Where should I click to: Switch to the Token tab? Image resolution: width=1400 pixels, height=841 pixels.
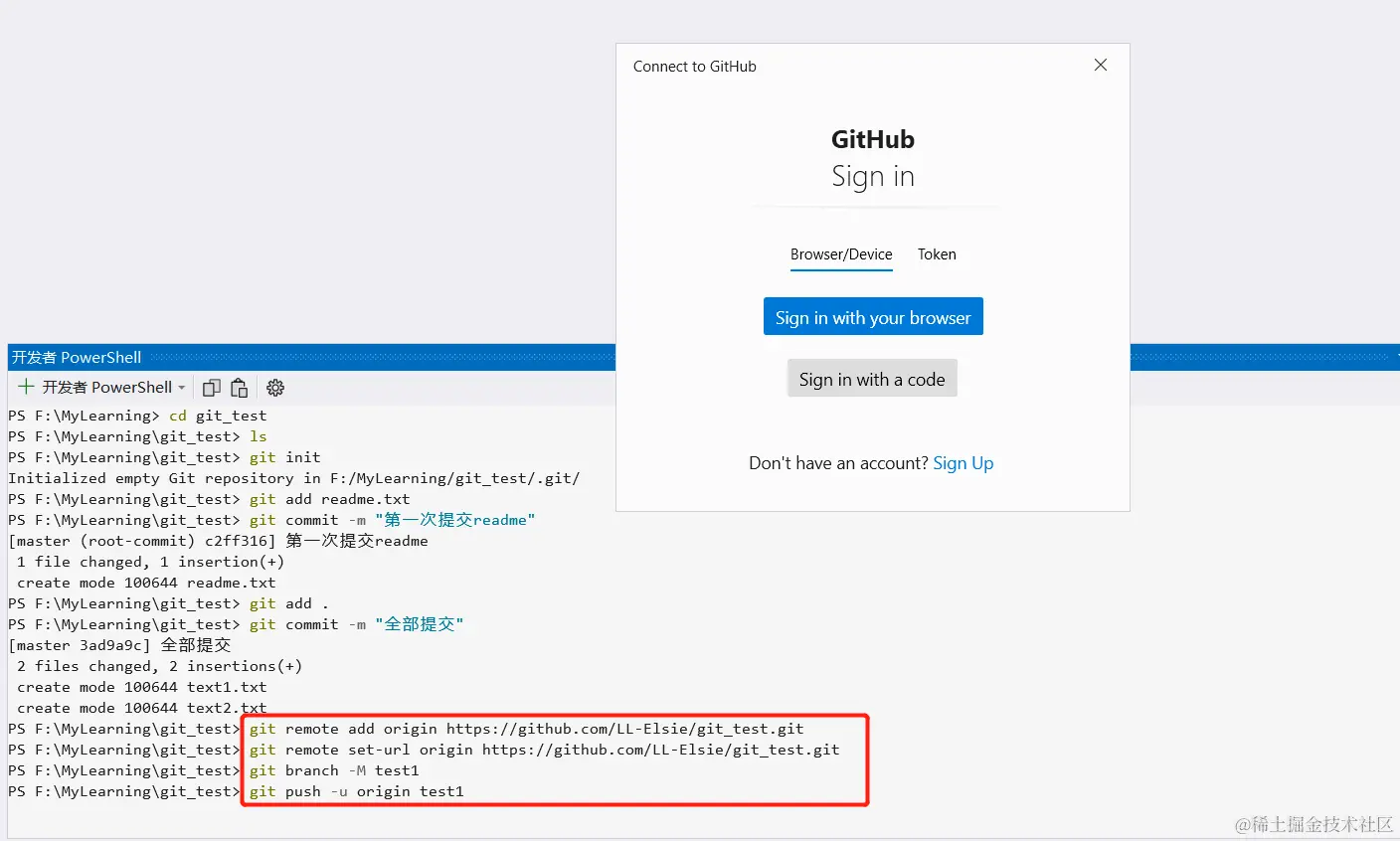pyautogui.click(x=936, y=254)
